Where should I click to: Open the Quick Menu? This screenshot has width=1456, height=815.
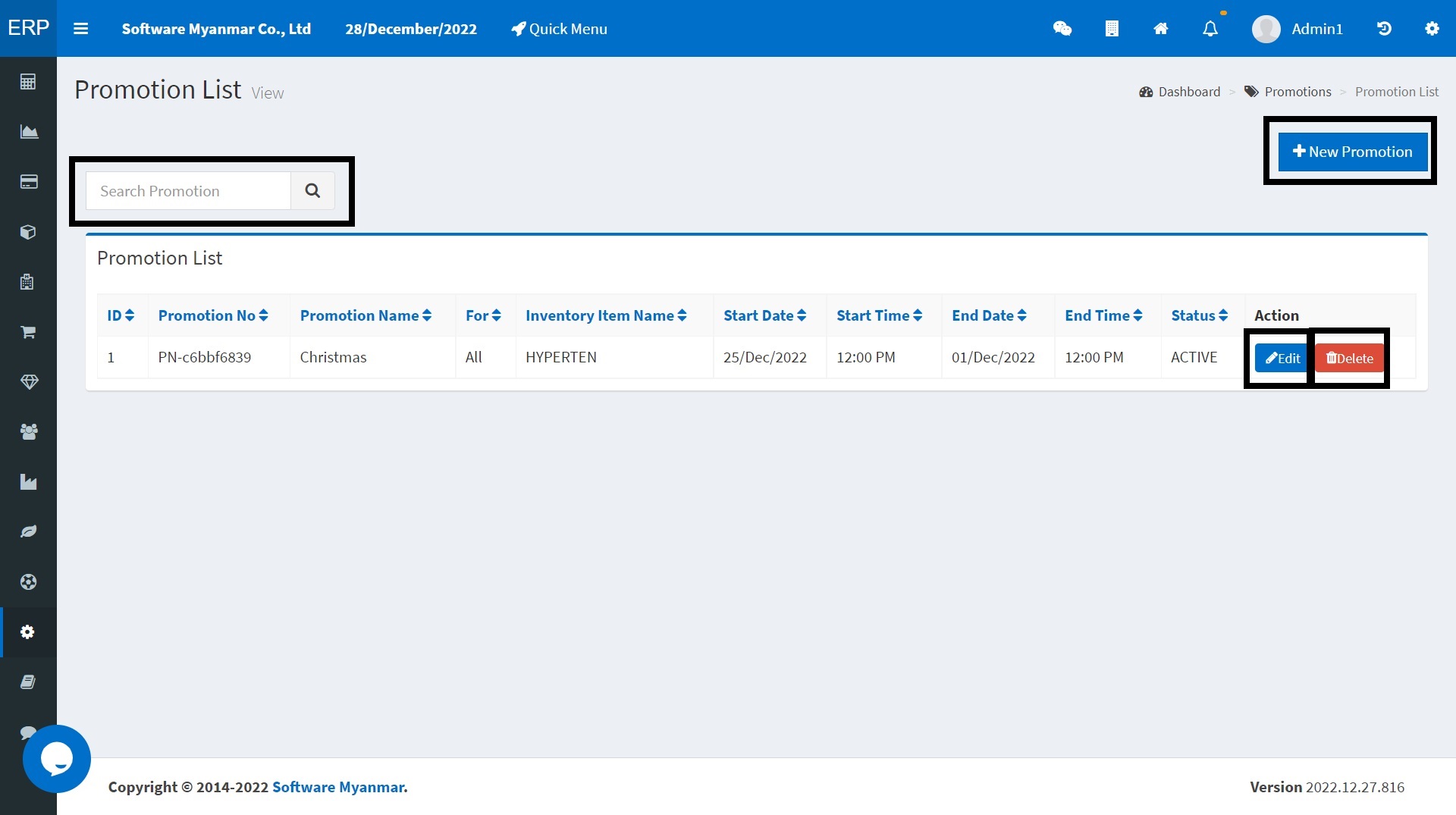[x=559, y=29]
